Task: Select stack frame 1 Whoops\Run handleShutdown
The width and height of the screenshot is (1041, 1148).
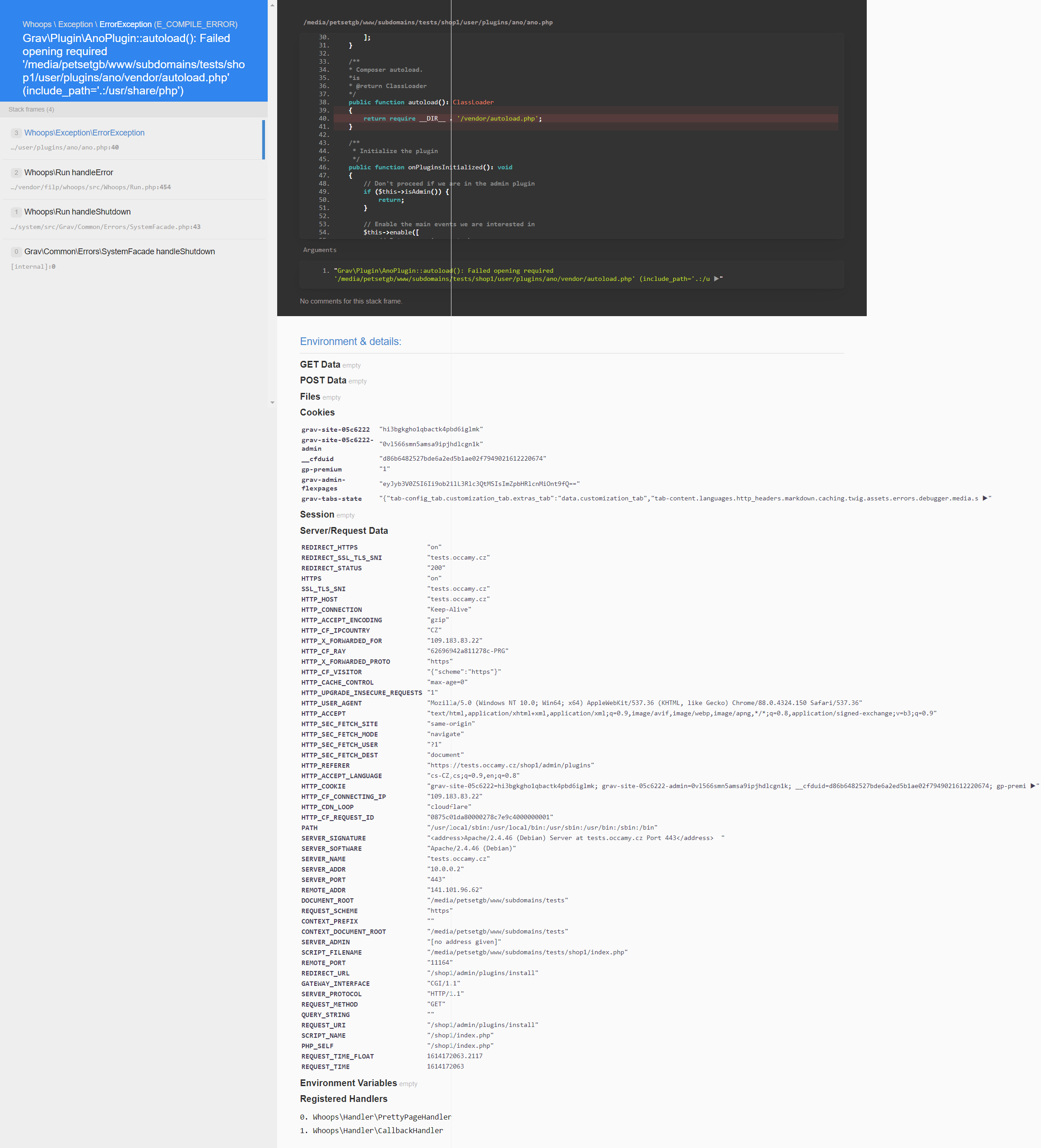Action: [x=134, y=219]
